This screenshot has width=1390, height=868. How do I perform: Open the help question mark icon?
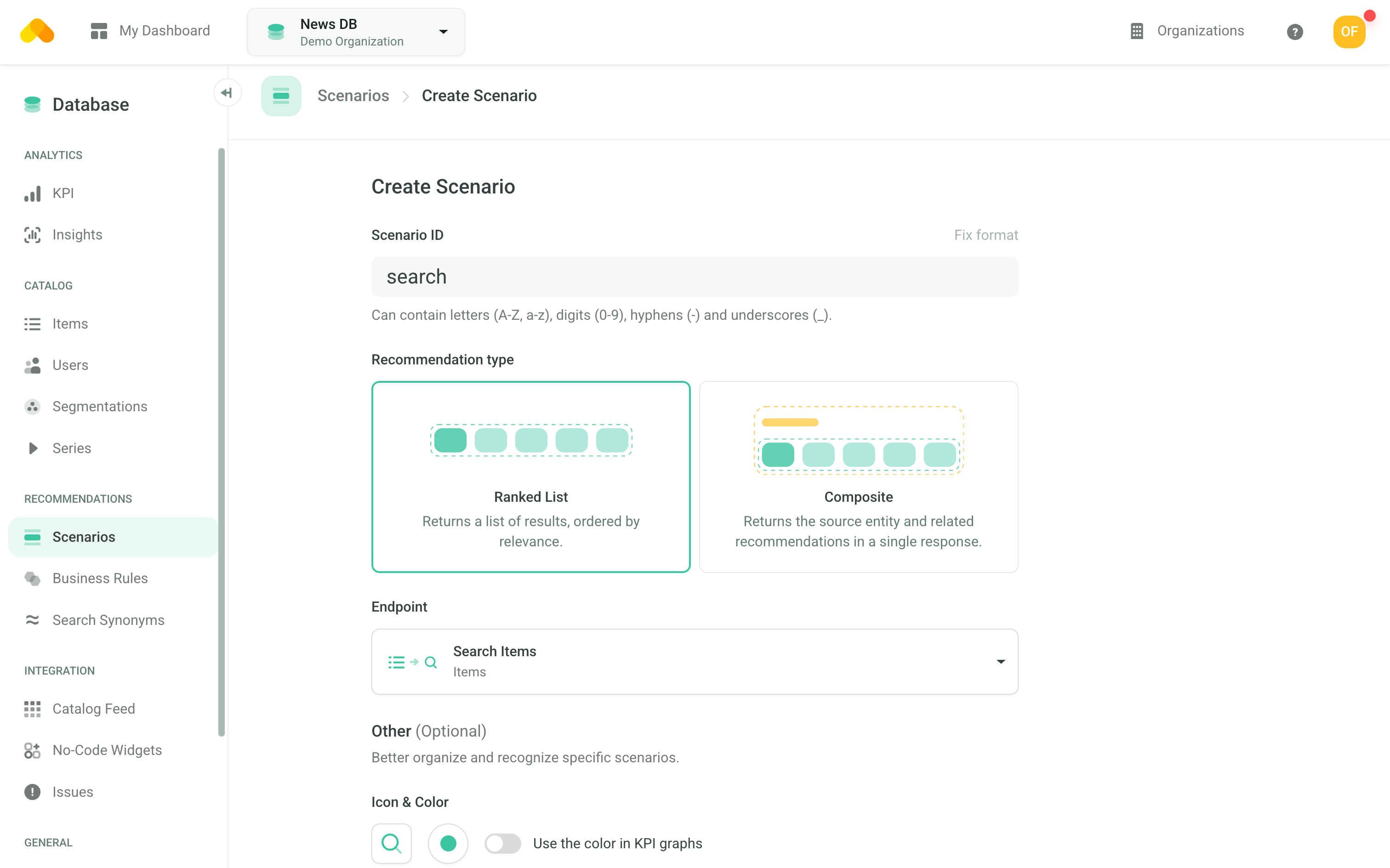coord(1294,32)
